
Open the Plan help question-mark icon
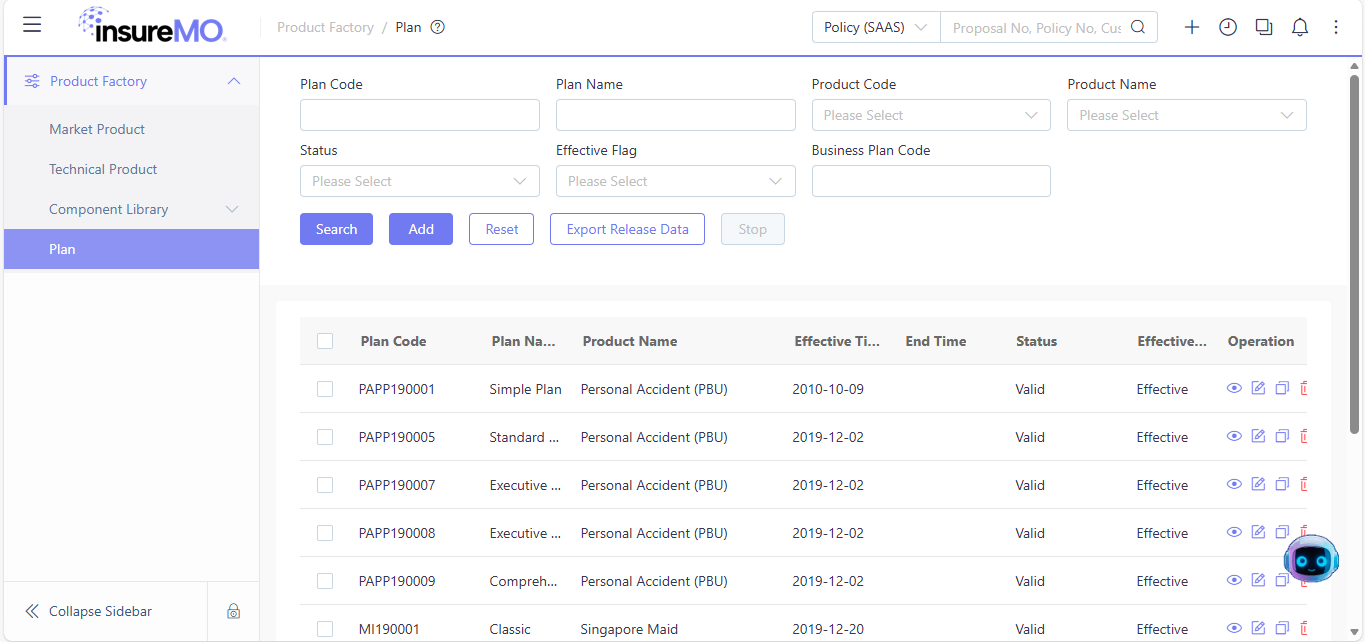[437, 27]
